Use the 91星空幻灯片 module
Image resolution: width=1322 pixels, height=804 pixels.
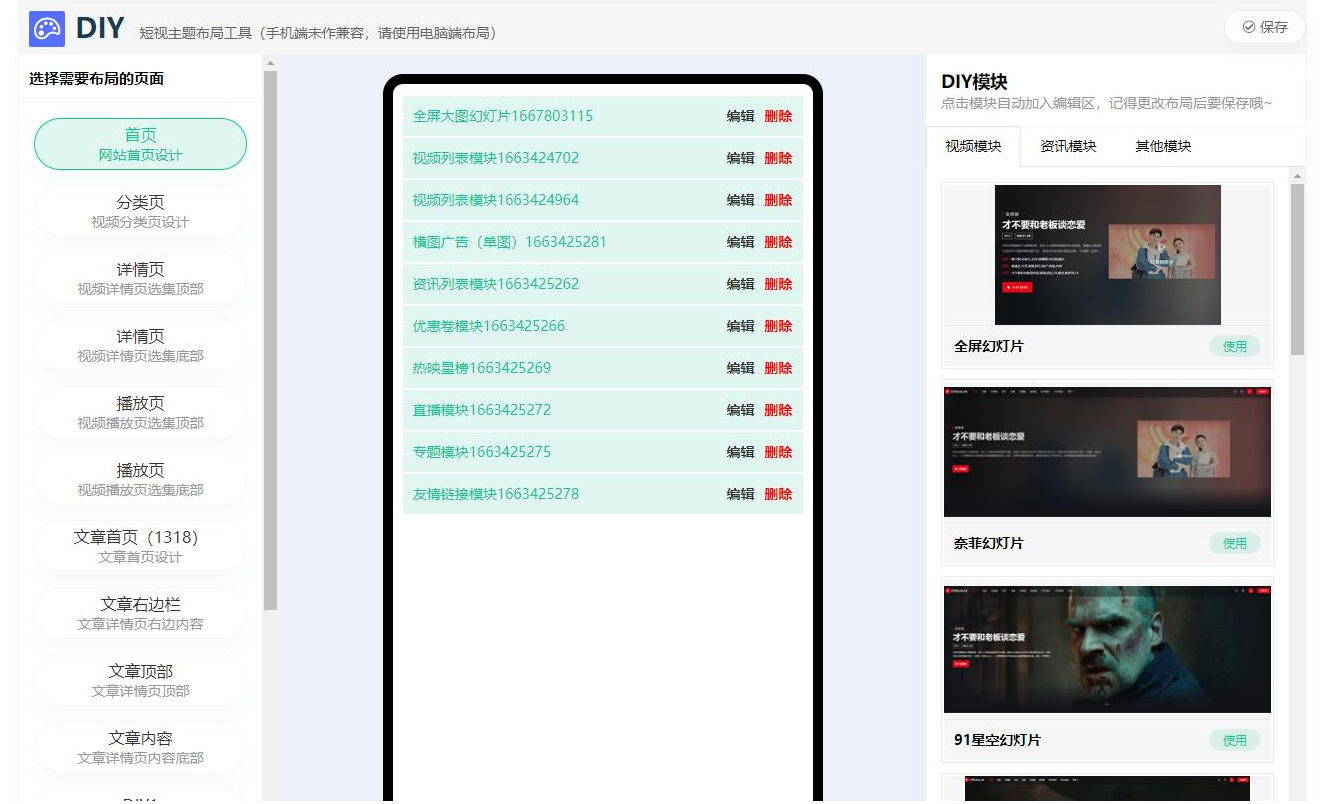point(1235,740)
